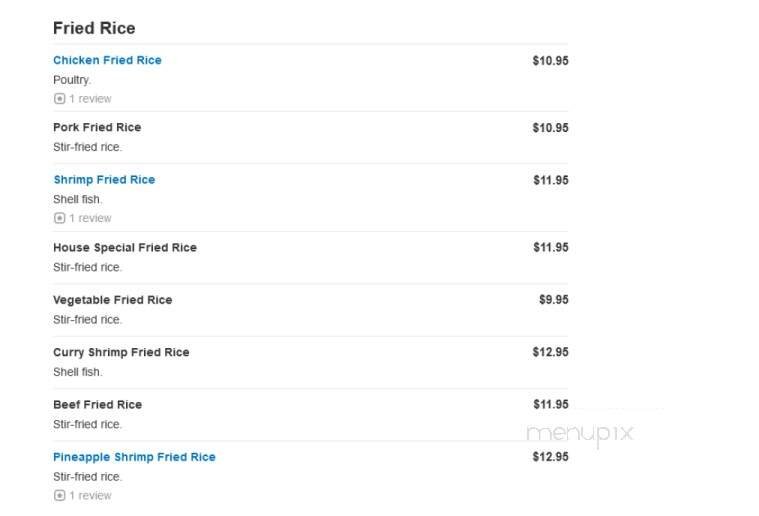Click review icon under Chicken Fried Rice
The image size is (759, 516).
(59, 99)
